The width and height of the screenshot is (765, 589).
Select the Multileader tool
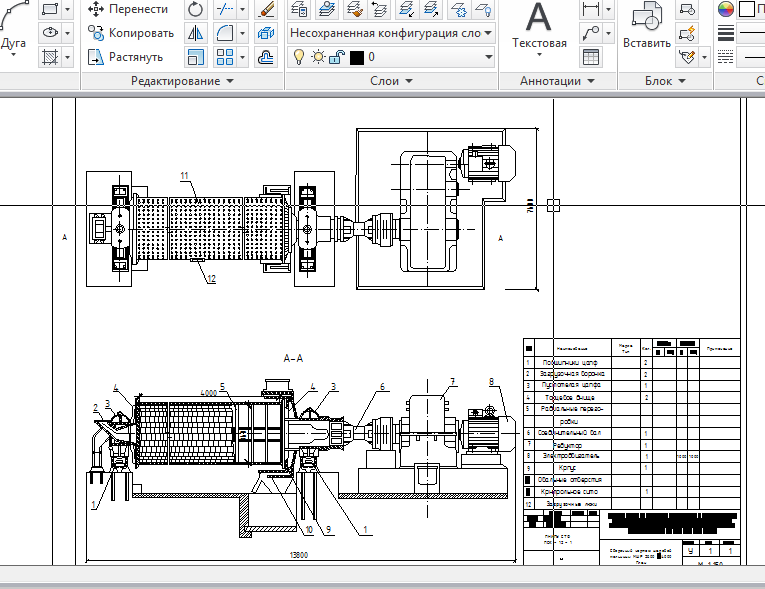(x=591, y=33)
